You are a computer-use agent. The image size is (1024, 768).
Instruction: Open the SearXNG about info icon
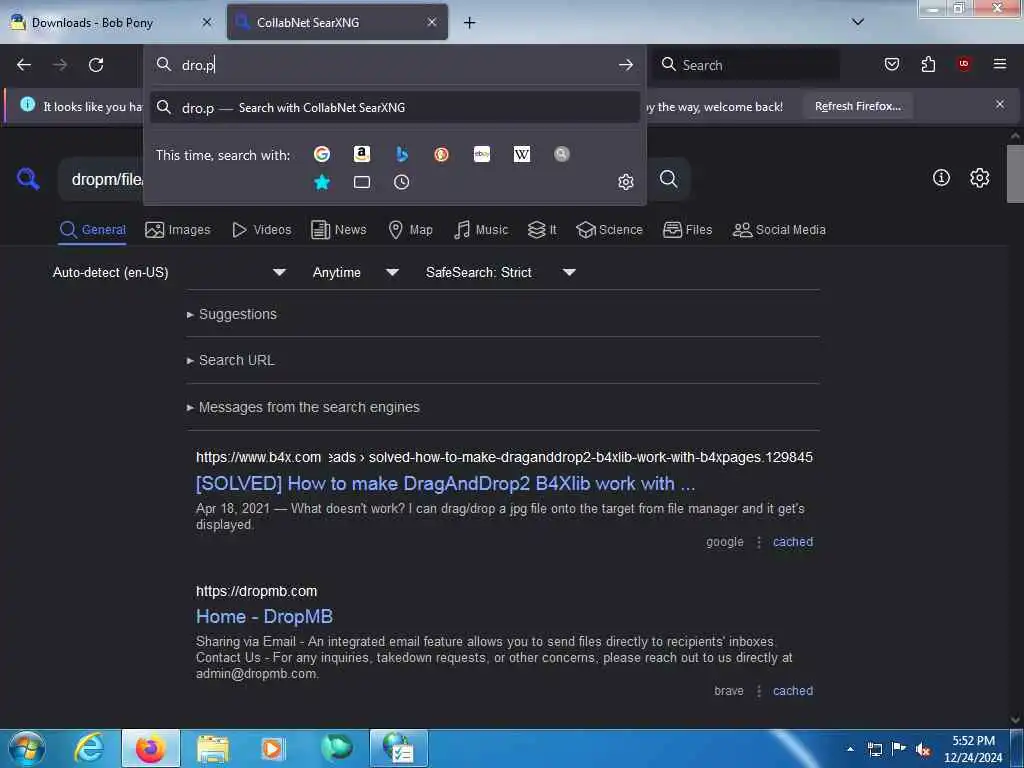pos(941,178)
